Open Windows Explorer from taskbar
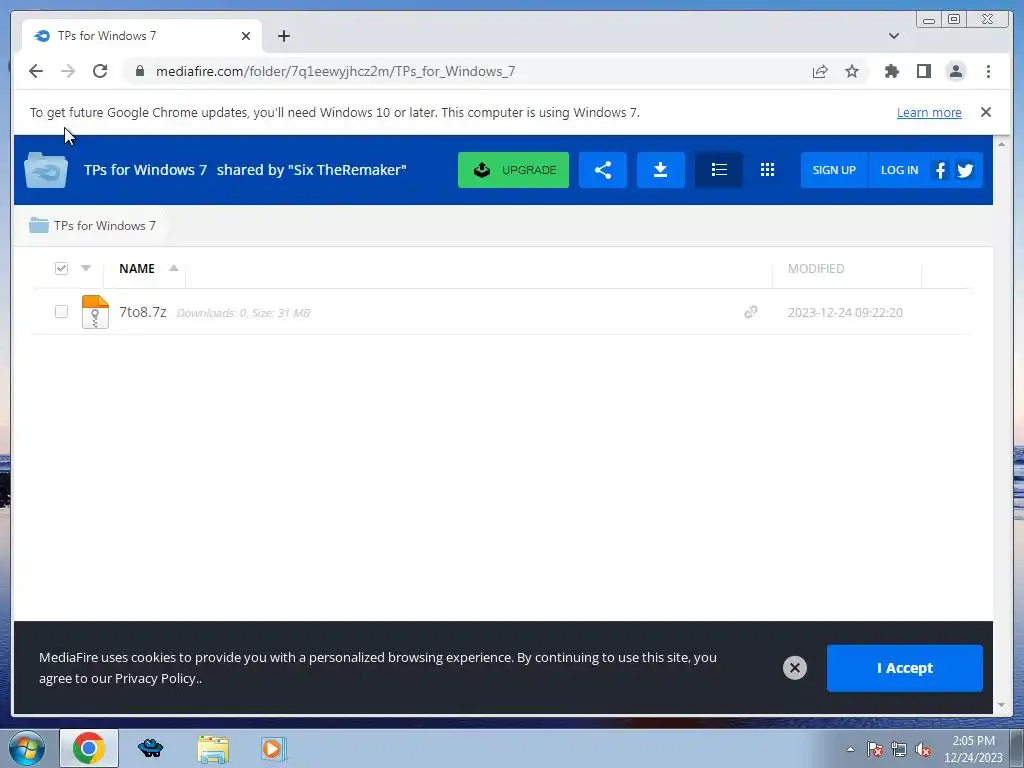 pos(213,749)
